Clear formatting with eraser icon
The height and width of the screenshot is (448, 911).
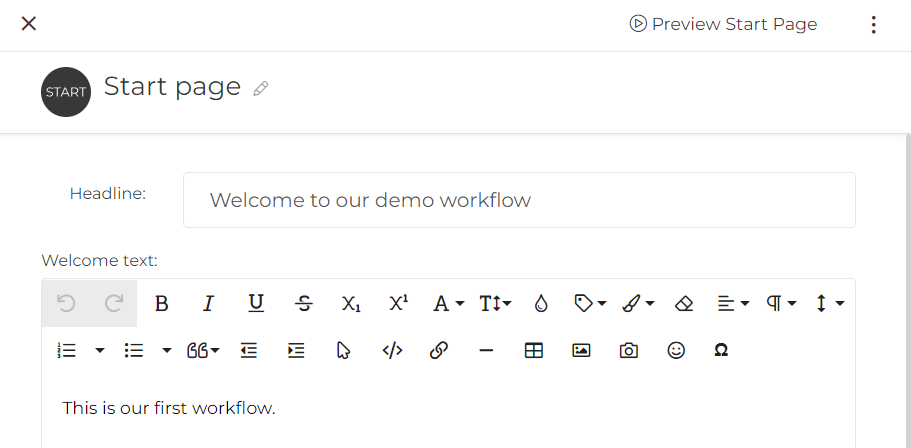pos(684,303)
